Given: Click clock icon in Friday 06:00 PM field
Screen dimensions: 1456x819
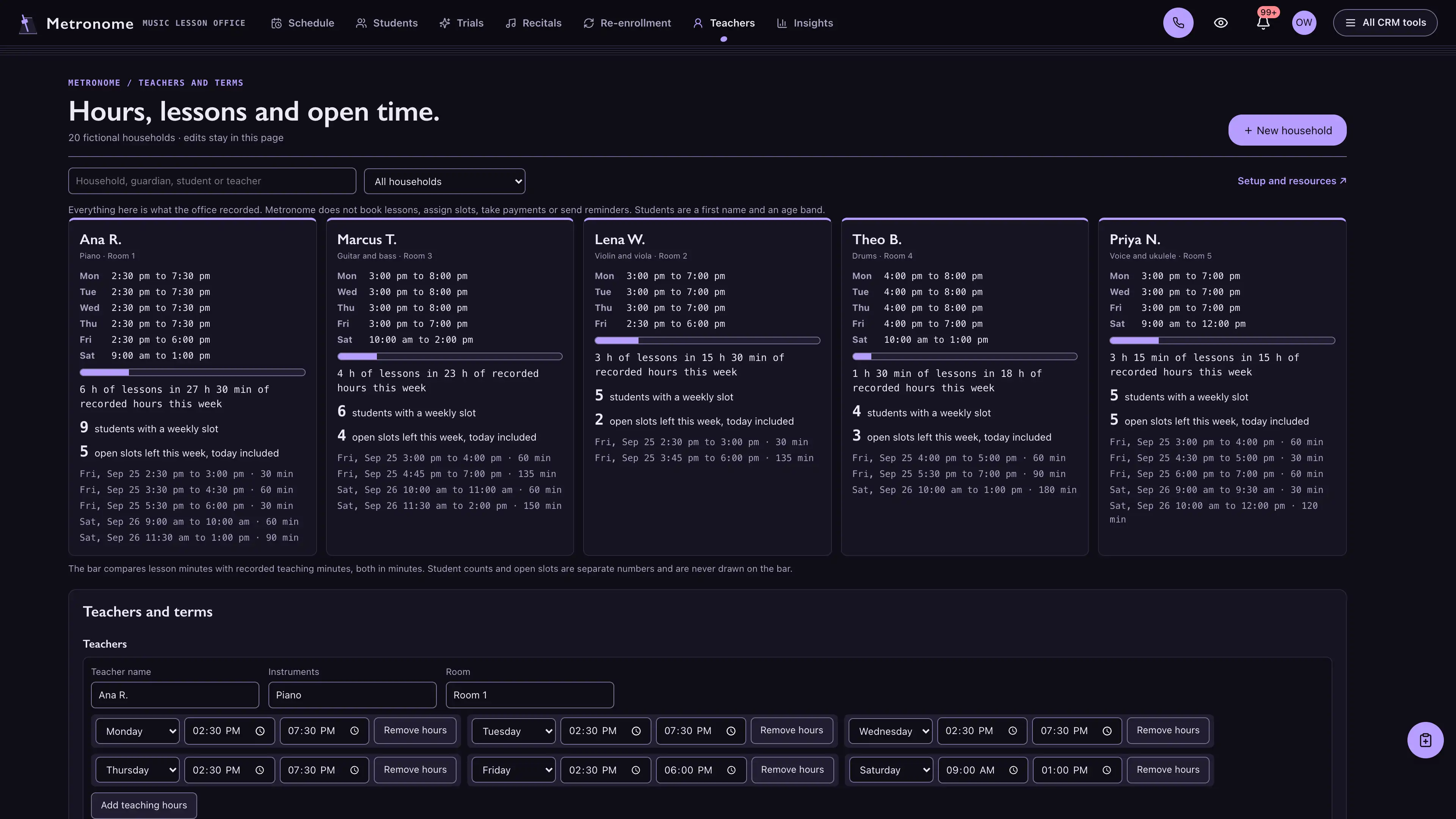Looking at the screenshot, I should point(731,770).
